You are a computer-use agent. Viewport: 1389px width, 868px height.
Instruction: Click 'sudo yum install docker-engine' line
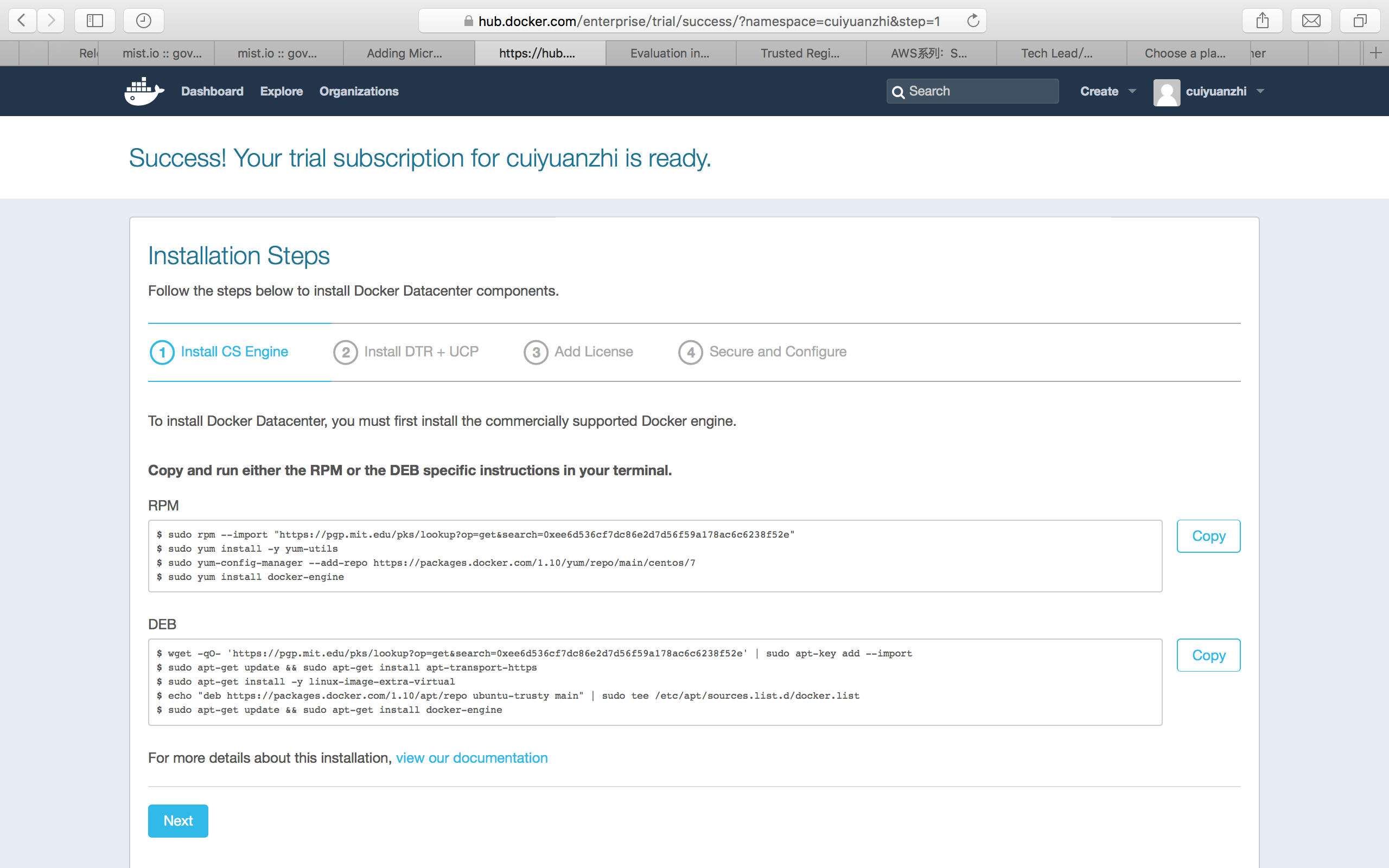[250, 577]
